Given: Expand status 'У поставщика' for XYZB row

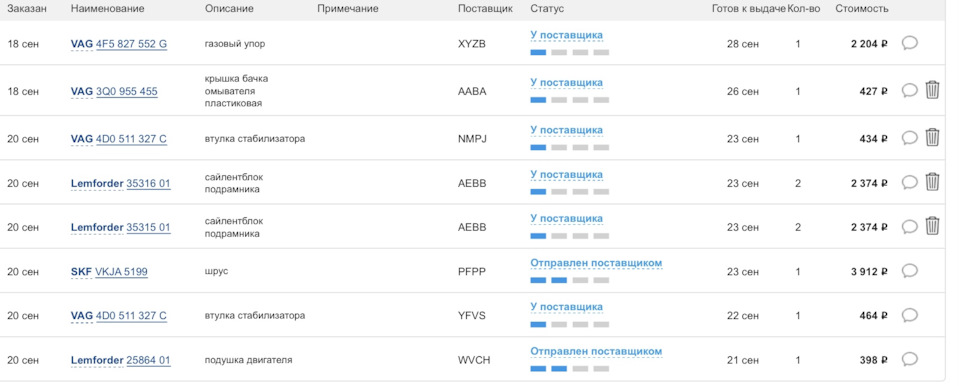Looking at the screenshot, I should 566,36.
